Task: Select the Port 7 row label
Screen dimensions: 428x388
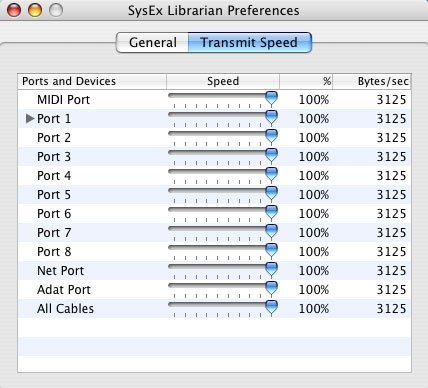Action: [54, 233]
